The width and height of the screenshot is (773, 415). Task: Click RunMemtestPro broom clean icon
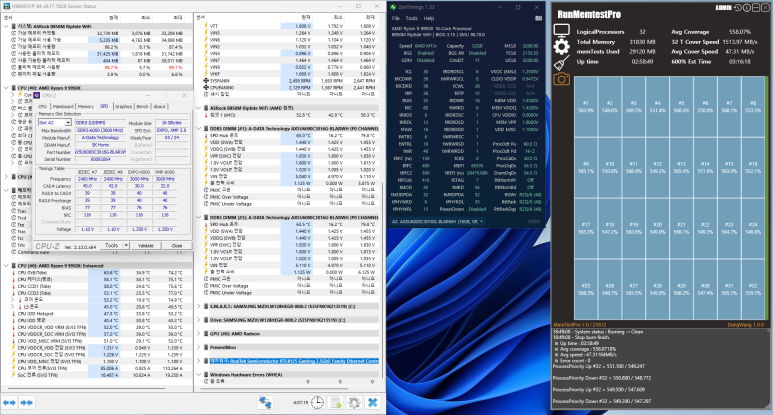click(562, 63)
